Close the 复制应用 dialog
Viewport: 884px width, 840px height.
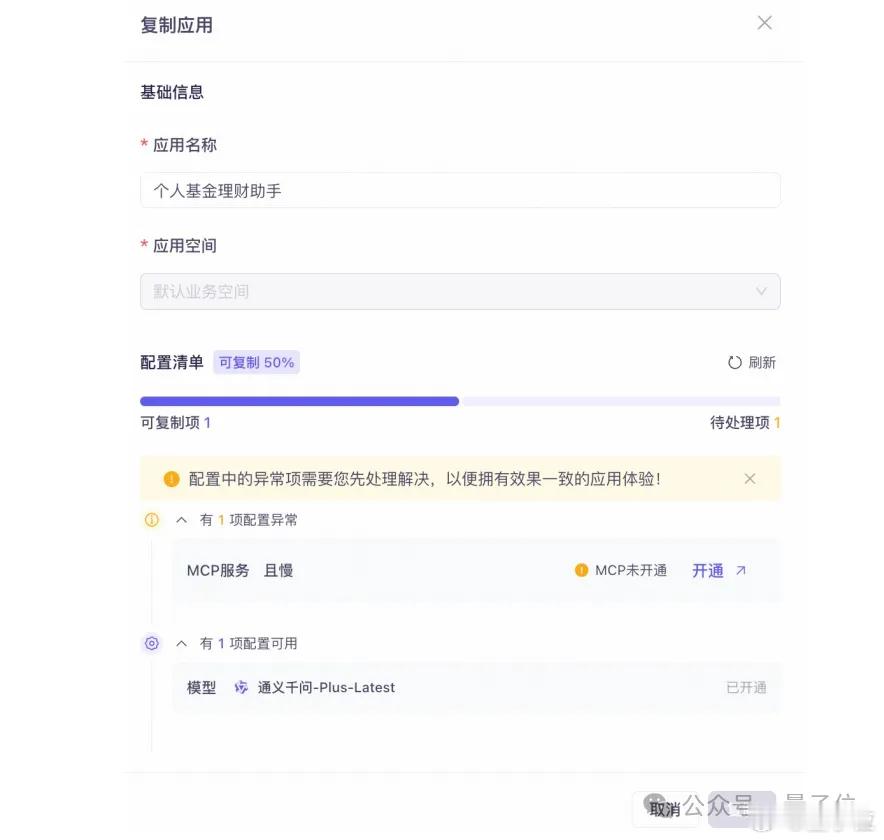[x=764, y=23]
